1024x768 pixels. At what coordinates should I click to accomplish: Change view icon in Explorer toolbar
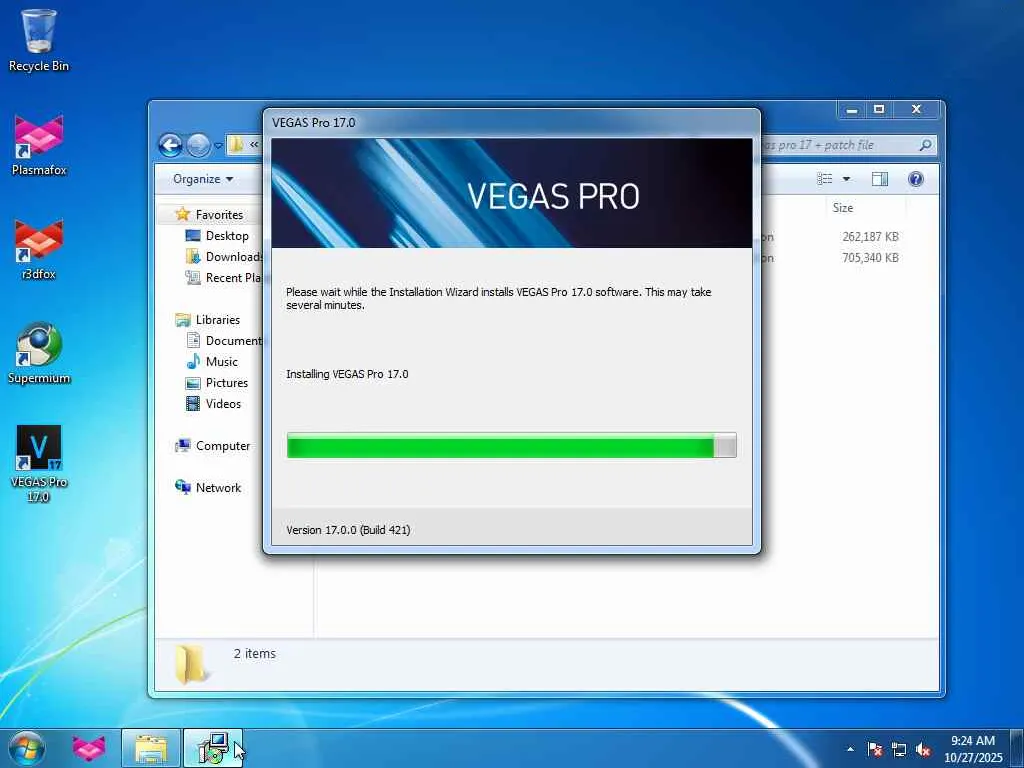tap(825, 179)
